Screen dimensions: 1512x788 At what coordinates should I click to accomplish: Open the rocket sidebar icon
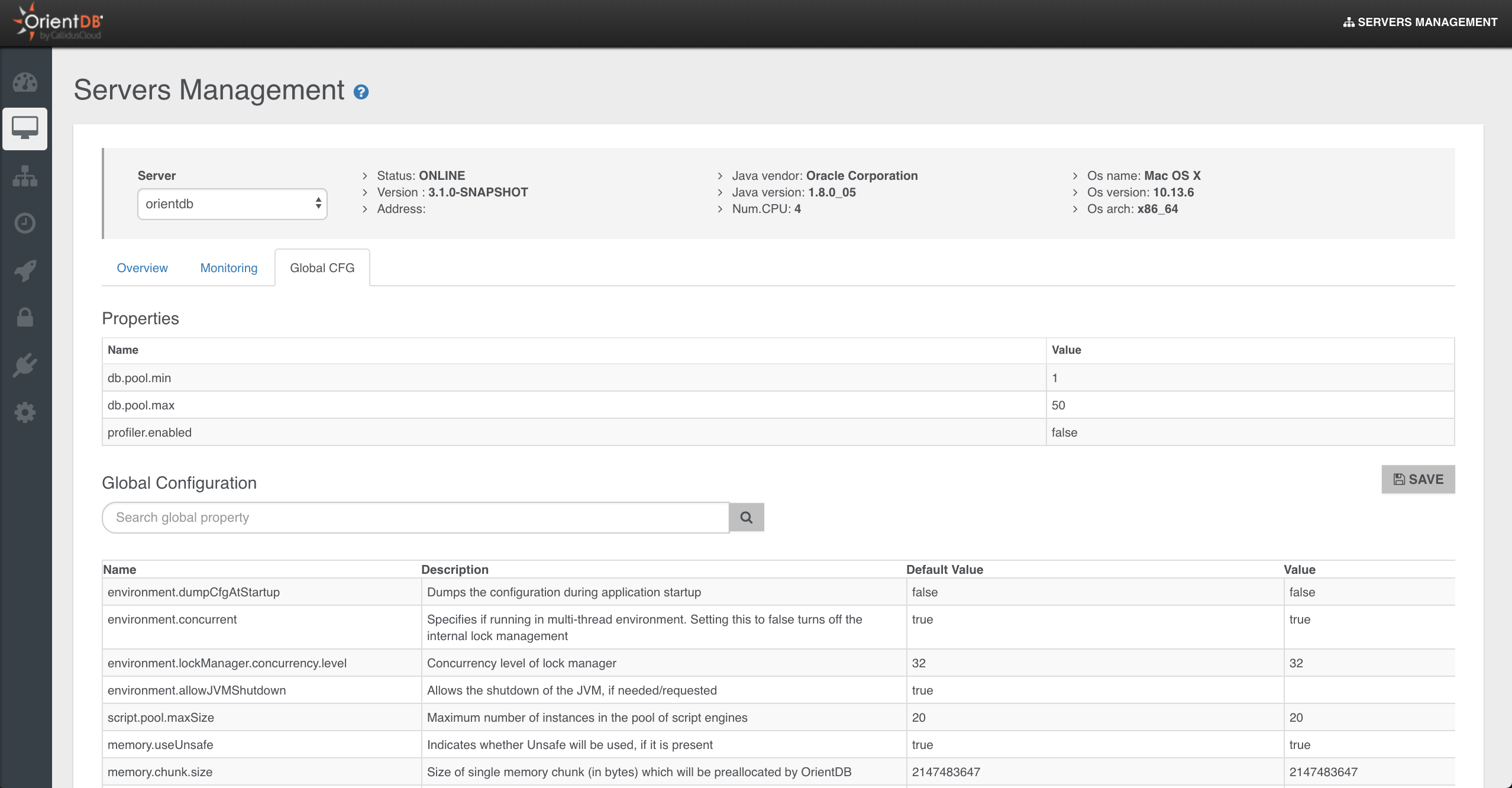click(25, 270)
